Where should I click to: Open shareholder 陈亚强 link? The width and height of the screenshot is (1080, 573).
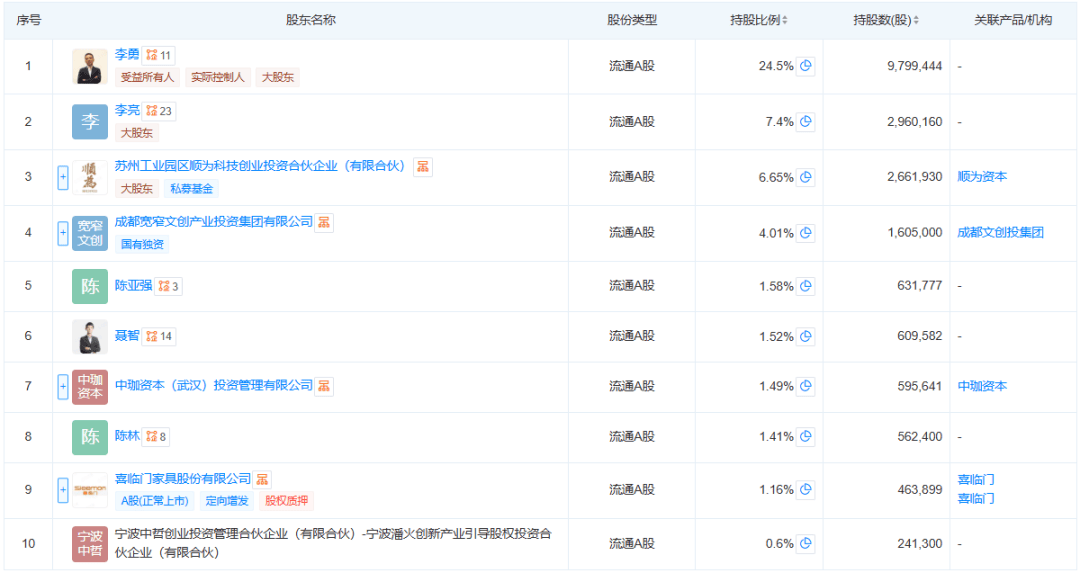click(x=133, y=285)
